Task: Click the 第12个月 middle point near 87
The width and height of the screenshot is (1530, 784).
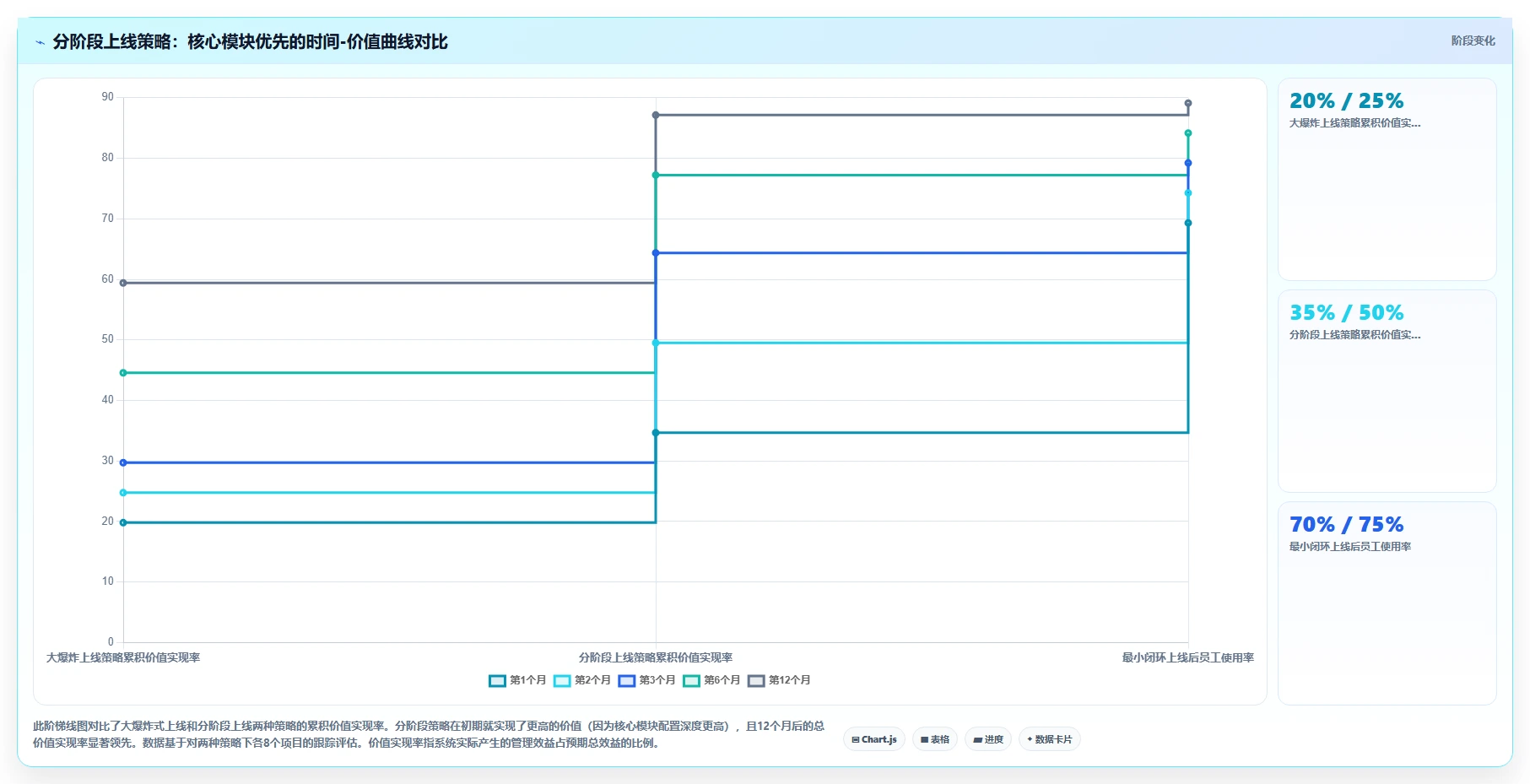Action: pos(656,115)
